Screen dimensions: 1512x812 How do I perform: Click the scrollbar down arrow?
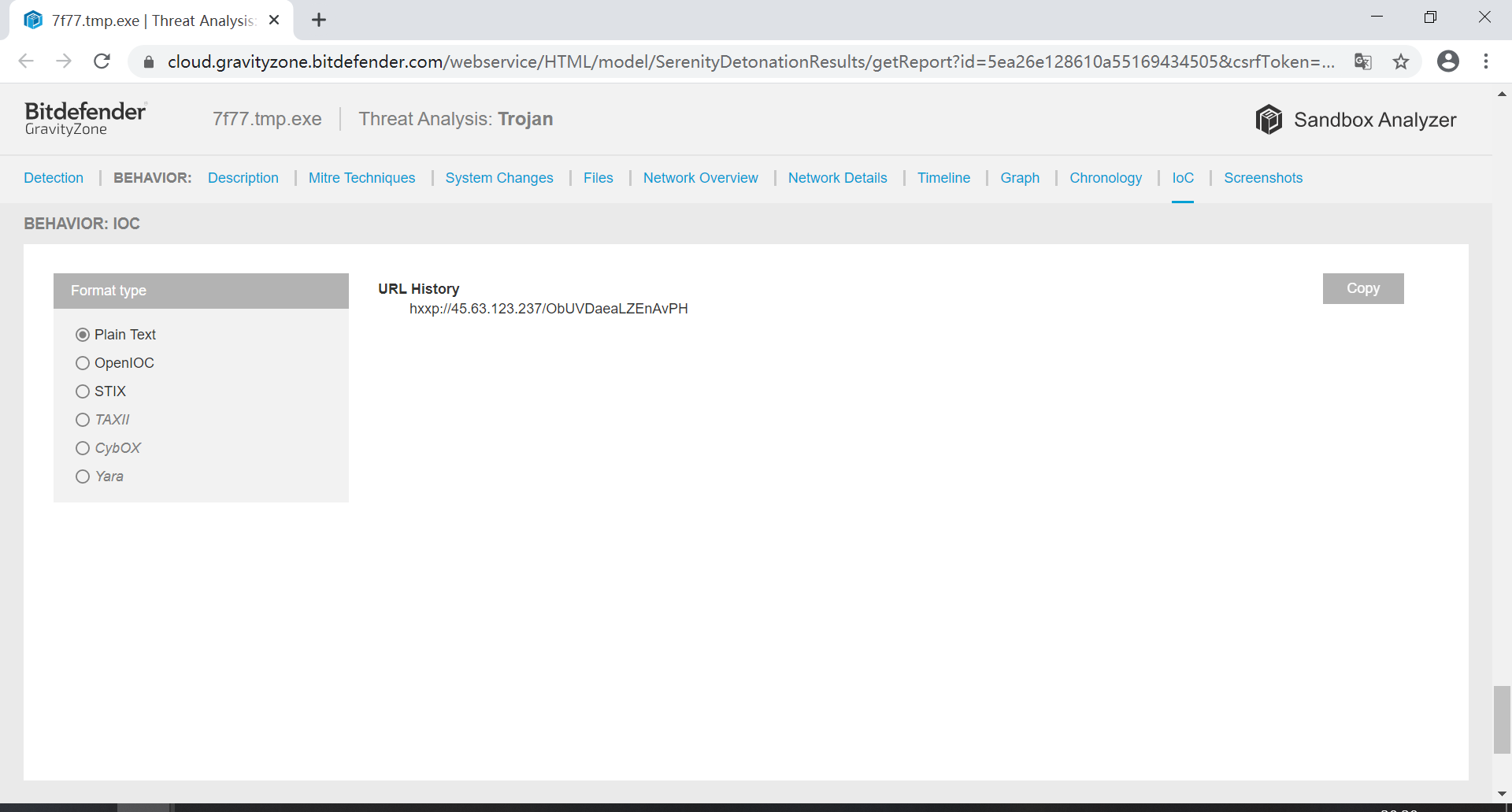pyautogui.click(x=1502, y=794)
